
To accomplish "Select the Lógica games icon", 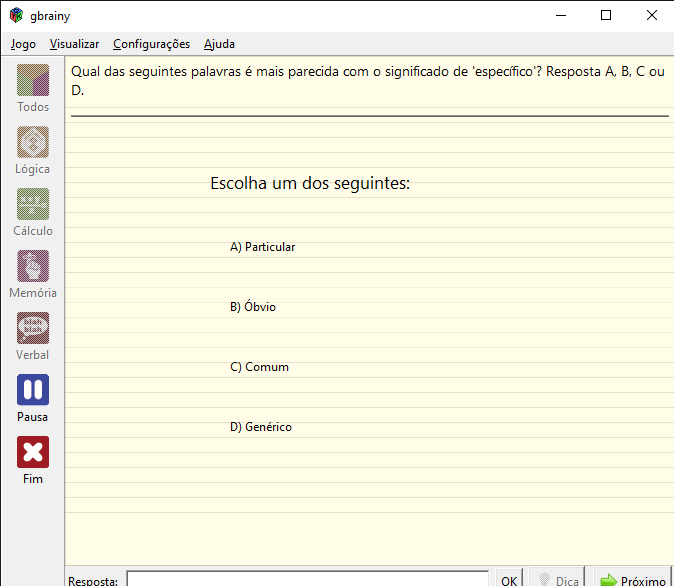I will click(x=33, y=142).
